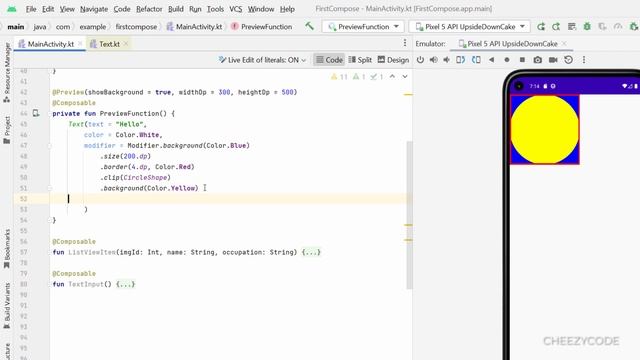Open Resource Manager side panel

click(x=7, y=73)
